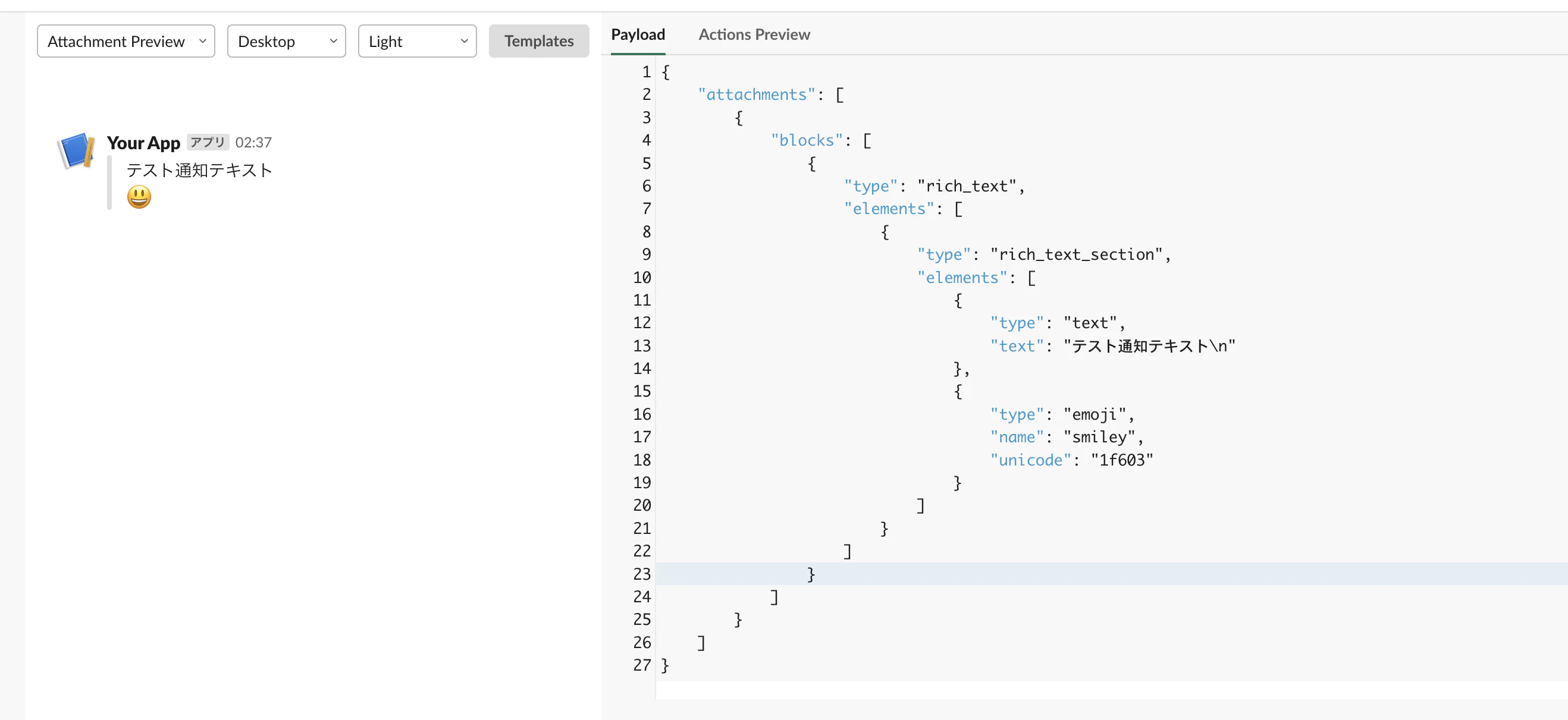Click line number 23 in the gutter
The image size is (1568, 720).
[x=642, y=574]
